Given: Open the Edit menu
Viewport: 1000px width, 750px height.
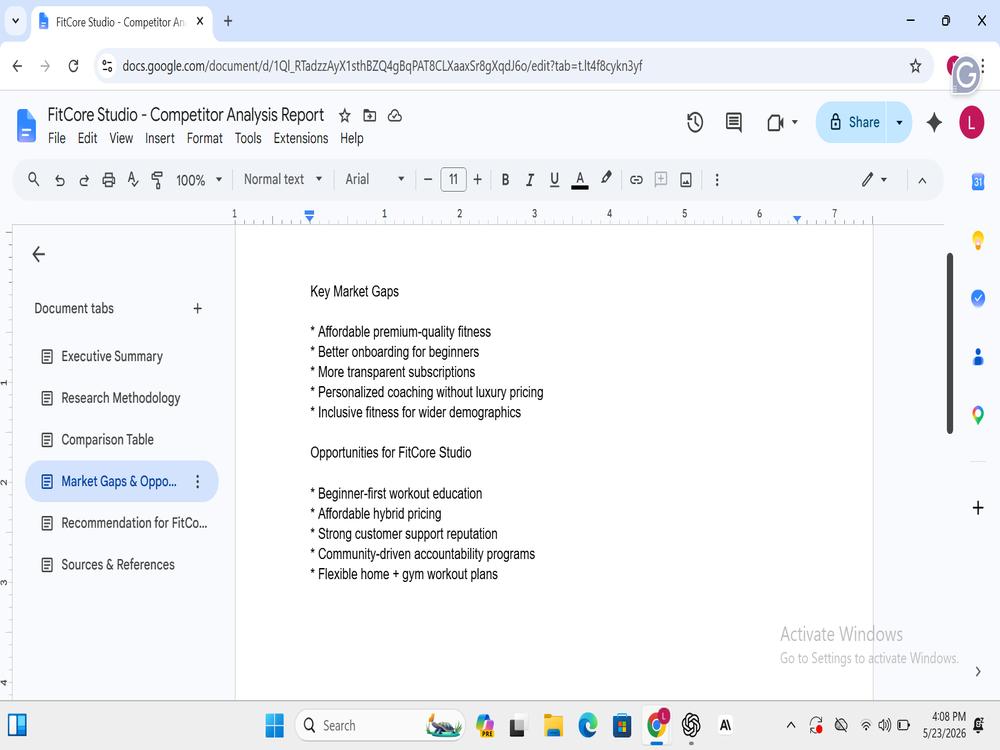Looking at the screenshot, I should 87,138.
